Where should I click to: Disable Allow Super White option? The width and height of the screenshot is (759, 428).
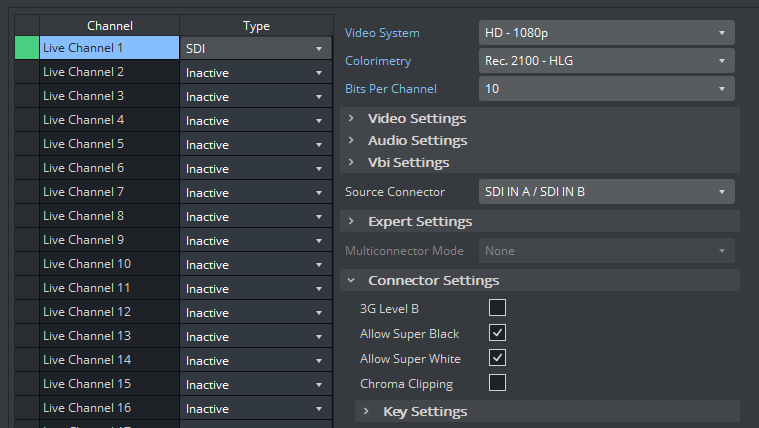click(x=497, y=358)
